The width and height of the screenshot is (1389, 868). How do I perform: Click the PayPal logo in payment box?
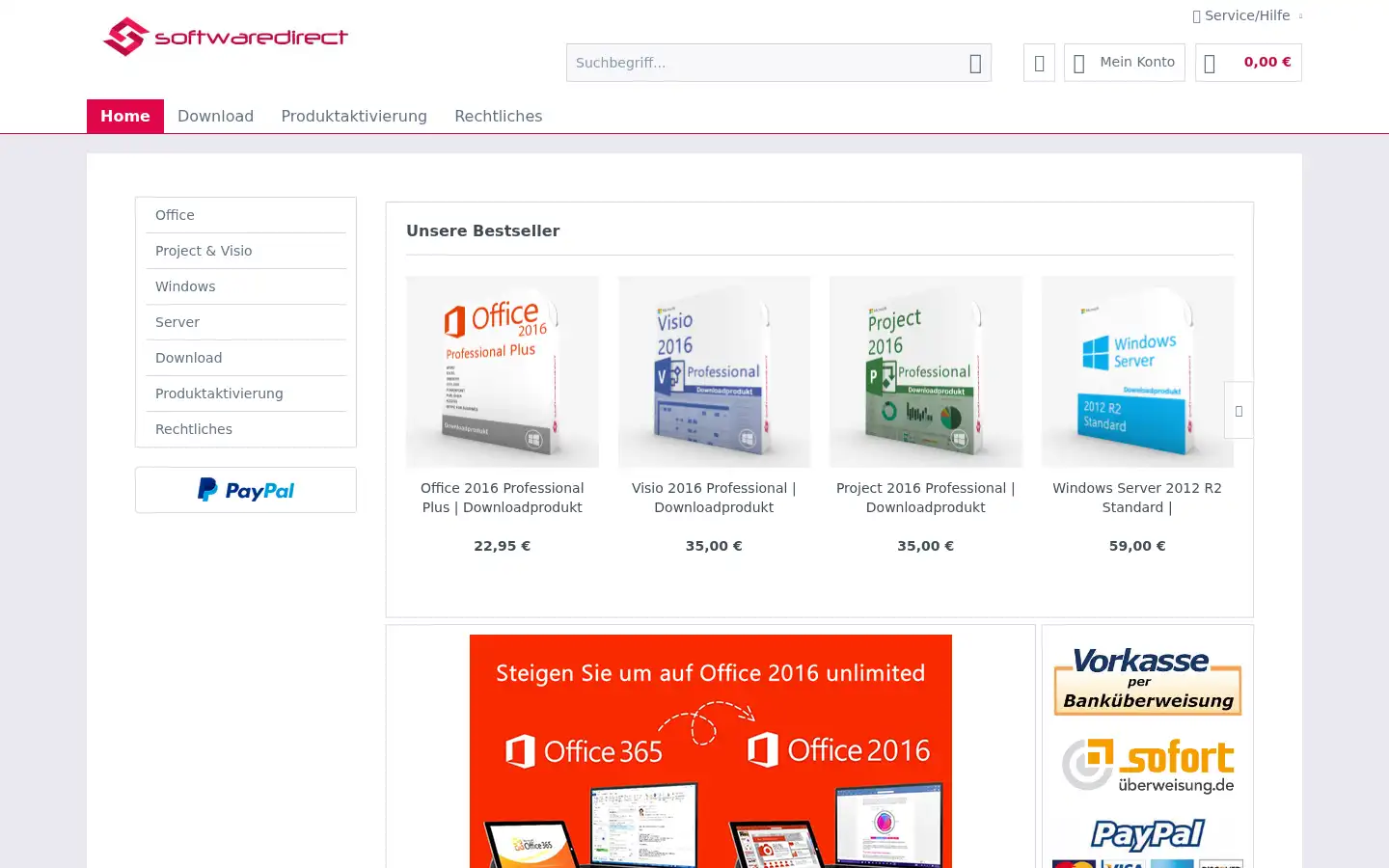click(x=1148, y=834)
